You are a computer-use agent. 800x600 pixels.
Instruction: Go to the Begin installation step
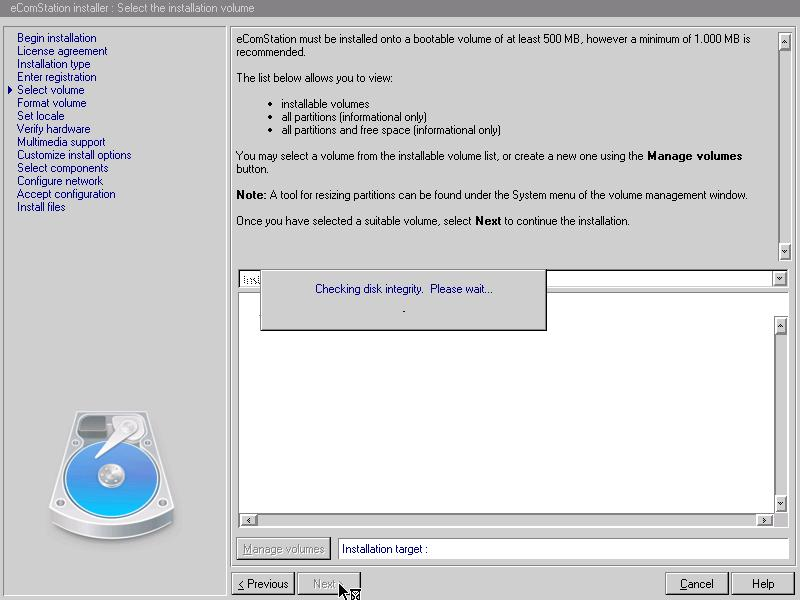pos(57,38)
